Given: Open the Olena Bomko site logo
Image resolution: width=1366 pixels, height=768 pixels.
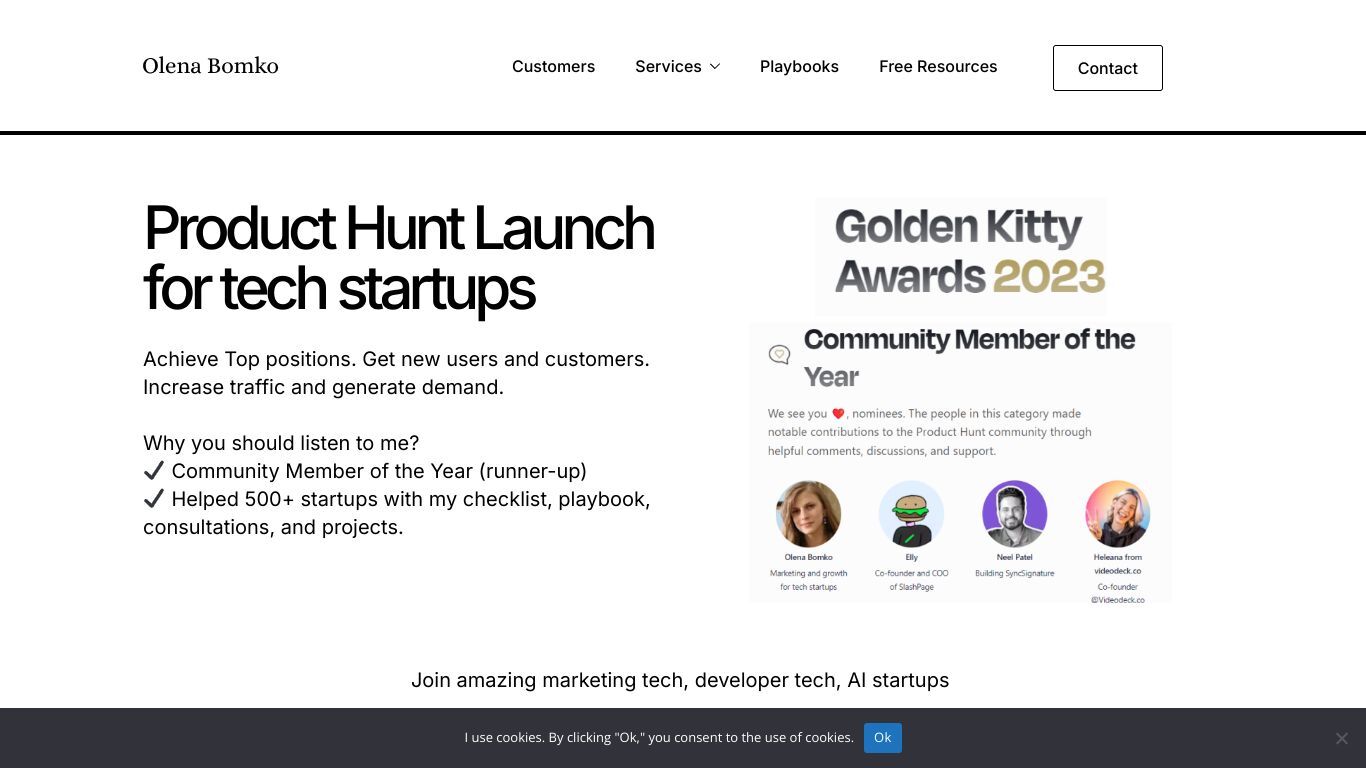Looking at the screenshot, I should [210, 66].
